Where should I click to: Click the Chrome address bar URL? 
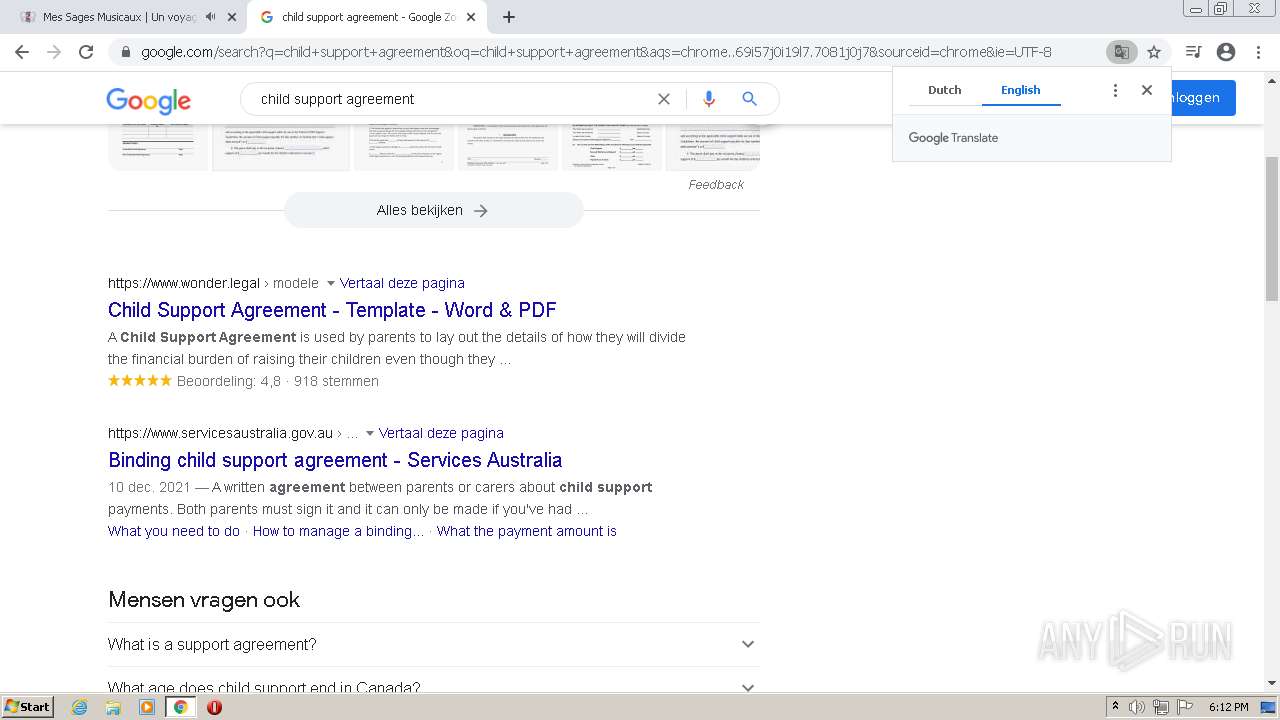click(596, 52)
